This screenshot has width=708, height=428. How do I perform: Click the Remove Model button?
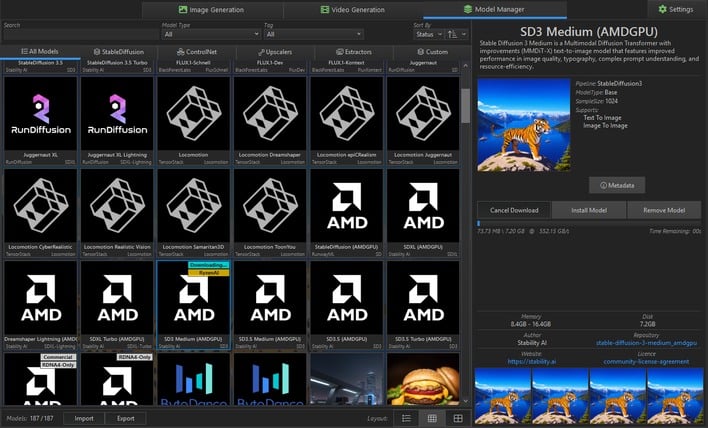(664, 210)
